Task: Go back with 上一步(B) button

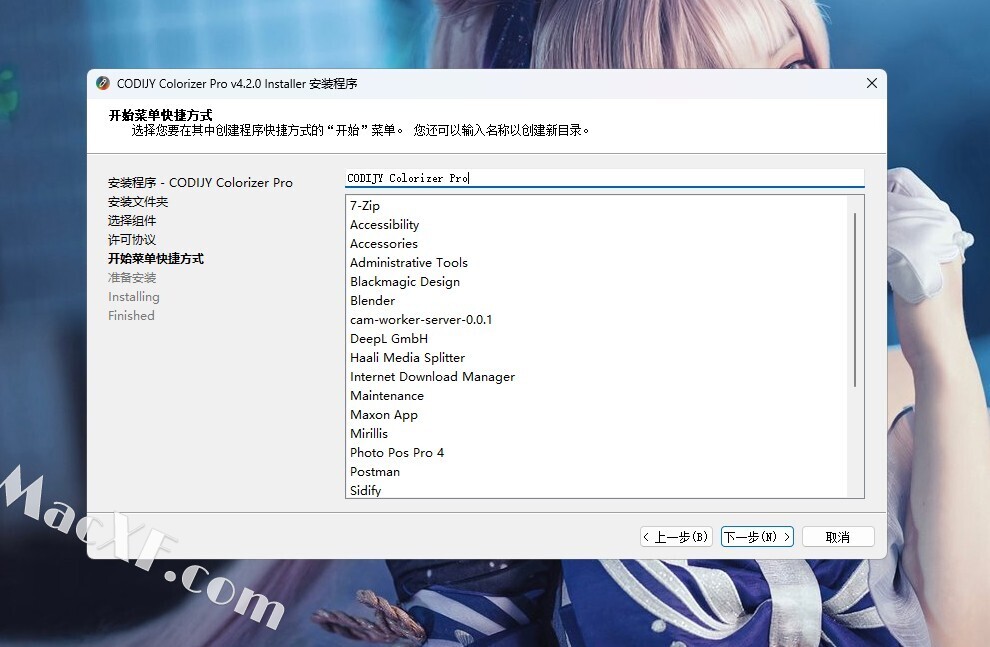Action: (x=677, y=537)
